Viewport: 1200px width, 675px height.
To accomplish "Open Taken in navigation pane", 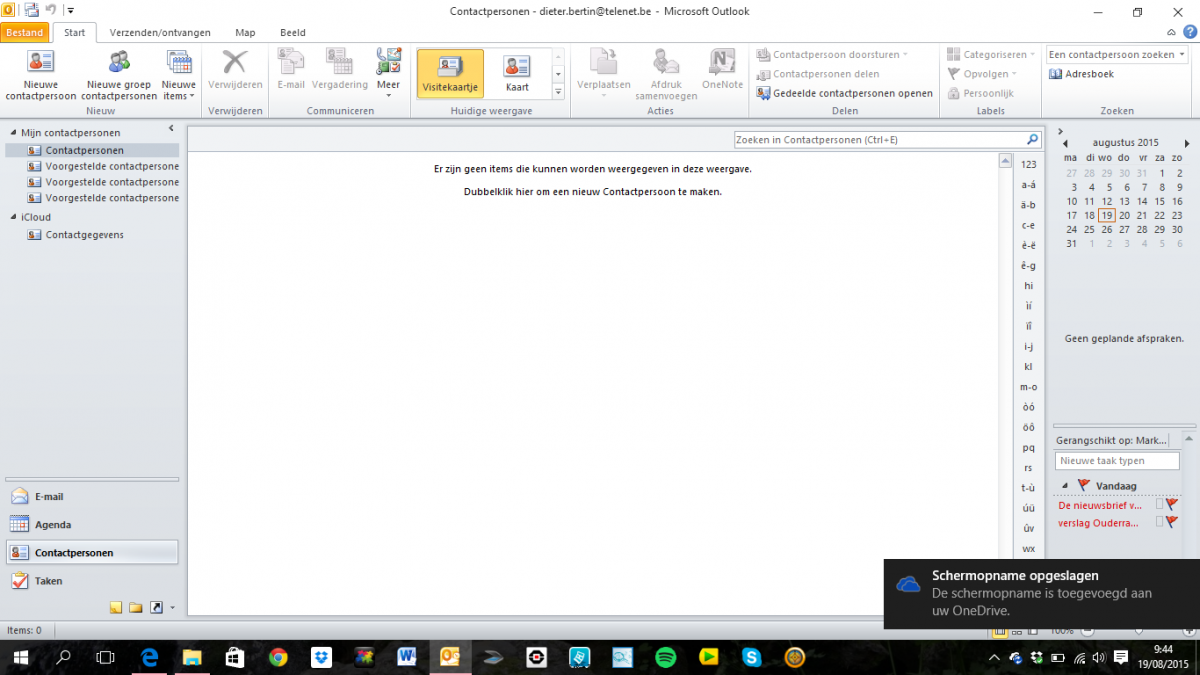I will point(92,580).
